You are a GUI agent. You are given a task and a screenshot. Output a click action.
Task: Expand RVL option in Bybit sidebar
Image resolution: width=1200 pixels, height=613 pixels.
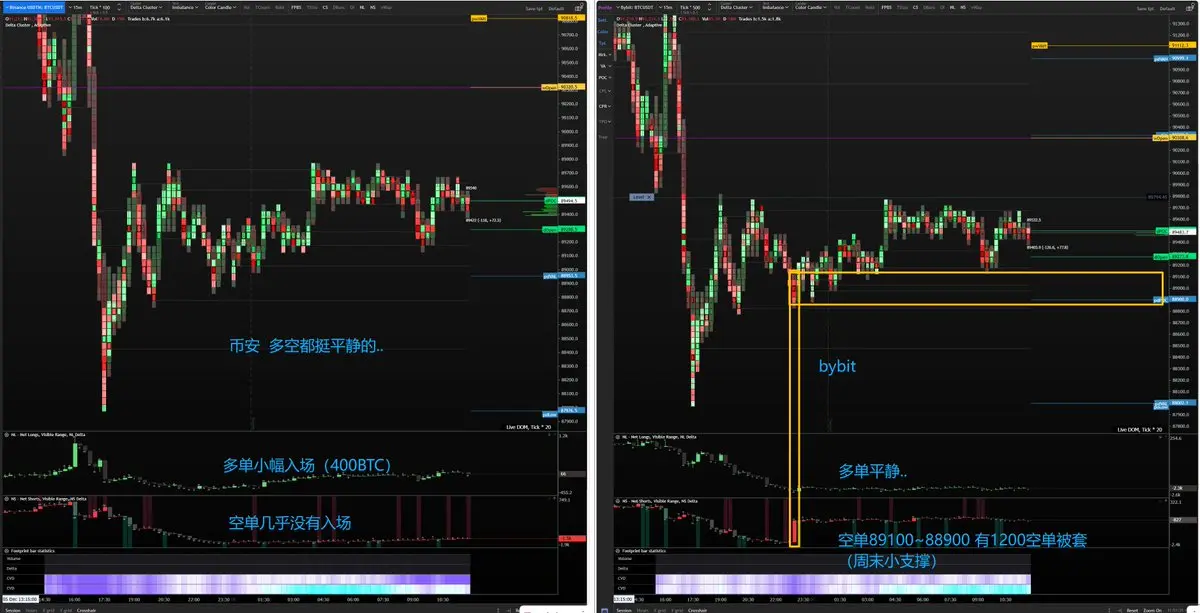[604, 54]
